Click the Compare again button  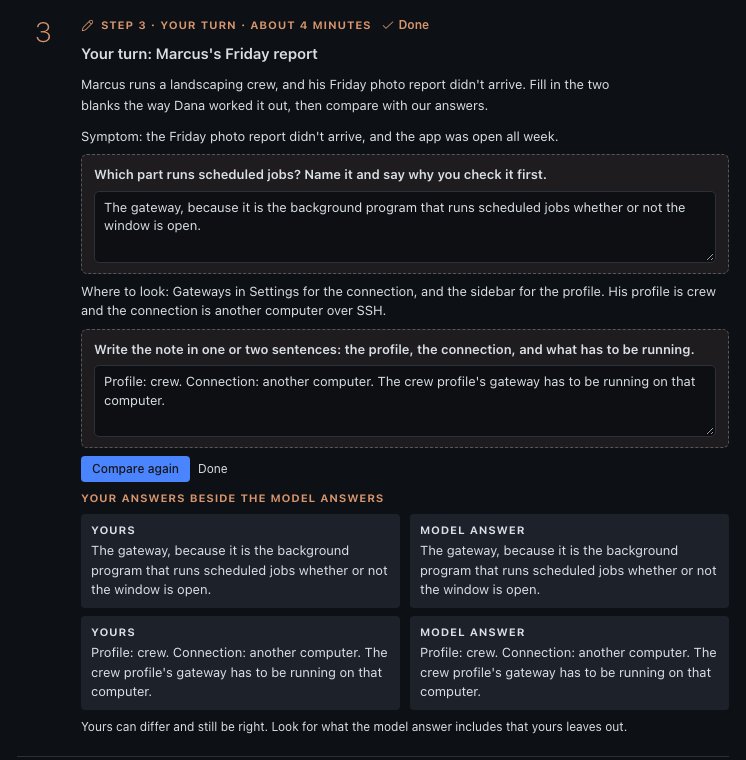135,469
